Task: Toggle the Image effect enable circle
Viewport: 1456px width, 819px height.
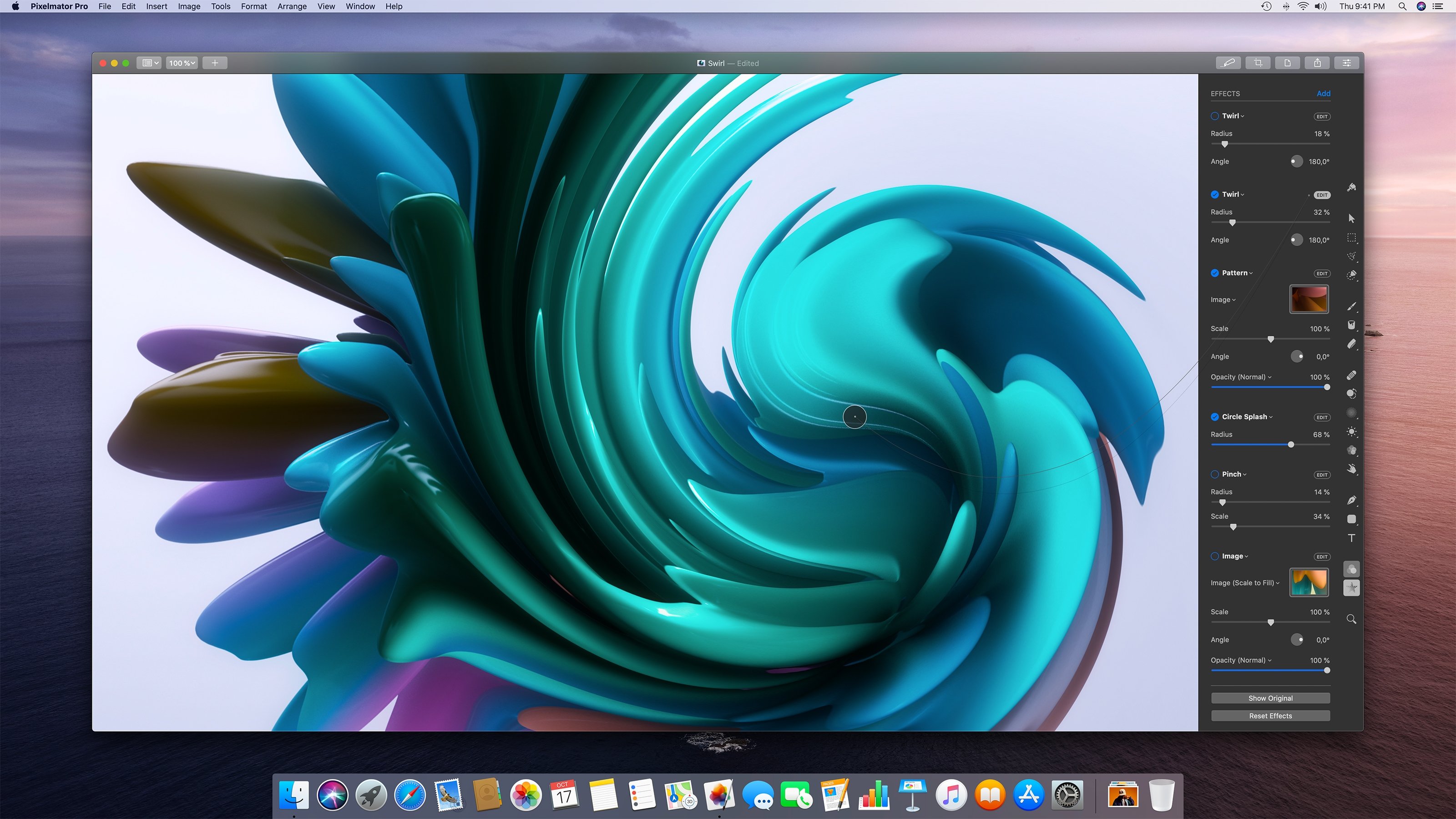Action: pos(1214,556)
